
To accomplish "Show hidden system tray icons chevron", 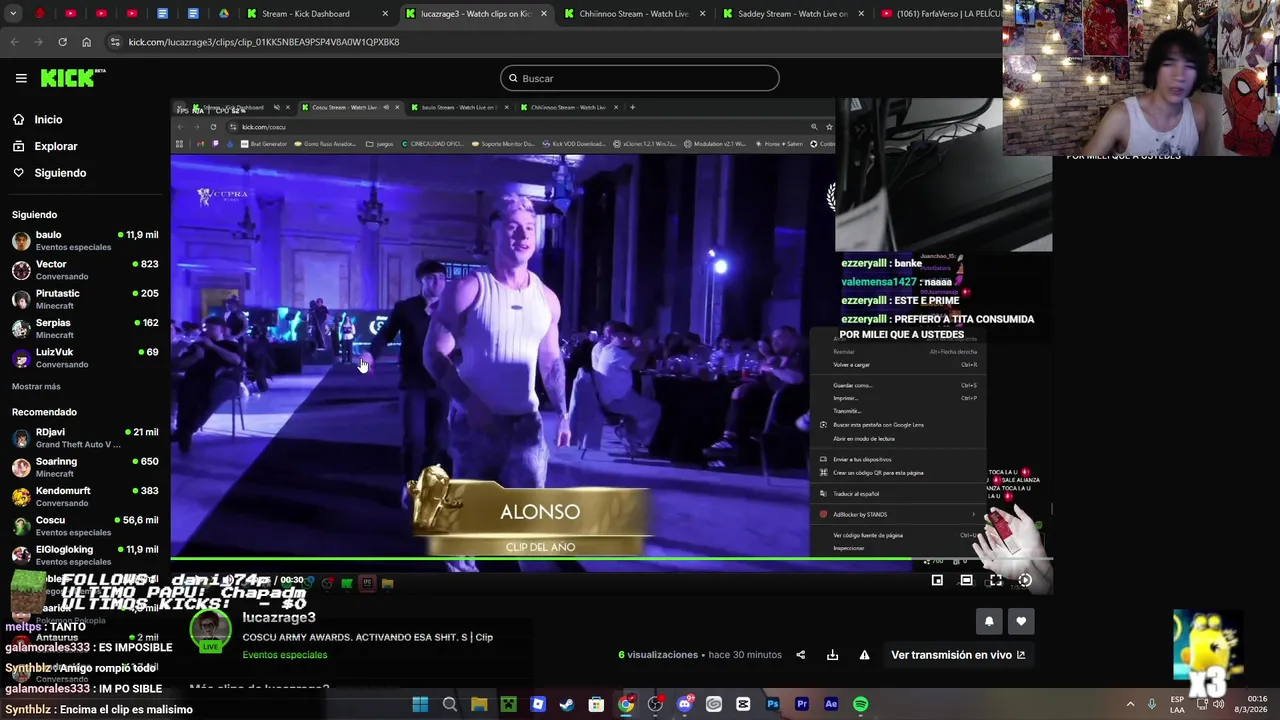I will tap(1130, 704).
